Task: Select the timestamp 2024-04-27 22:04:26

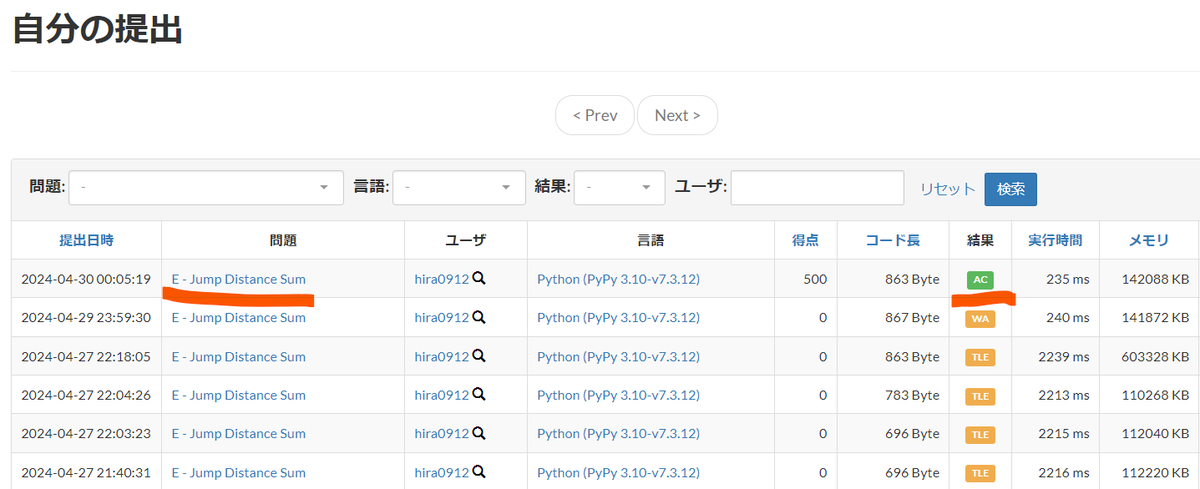Action: (x=86, y=395)
